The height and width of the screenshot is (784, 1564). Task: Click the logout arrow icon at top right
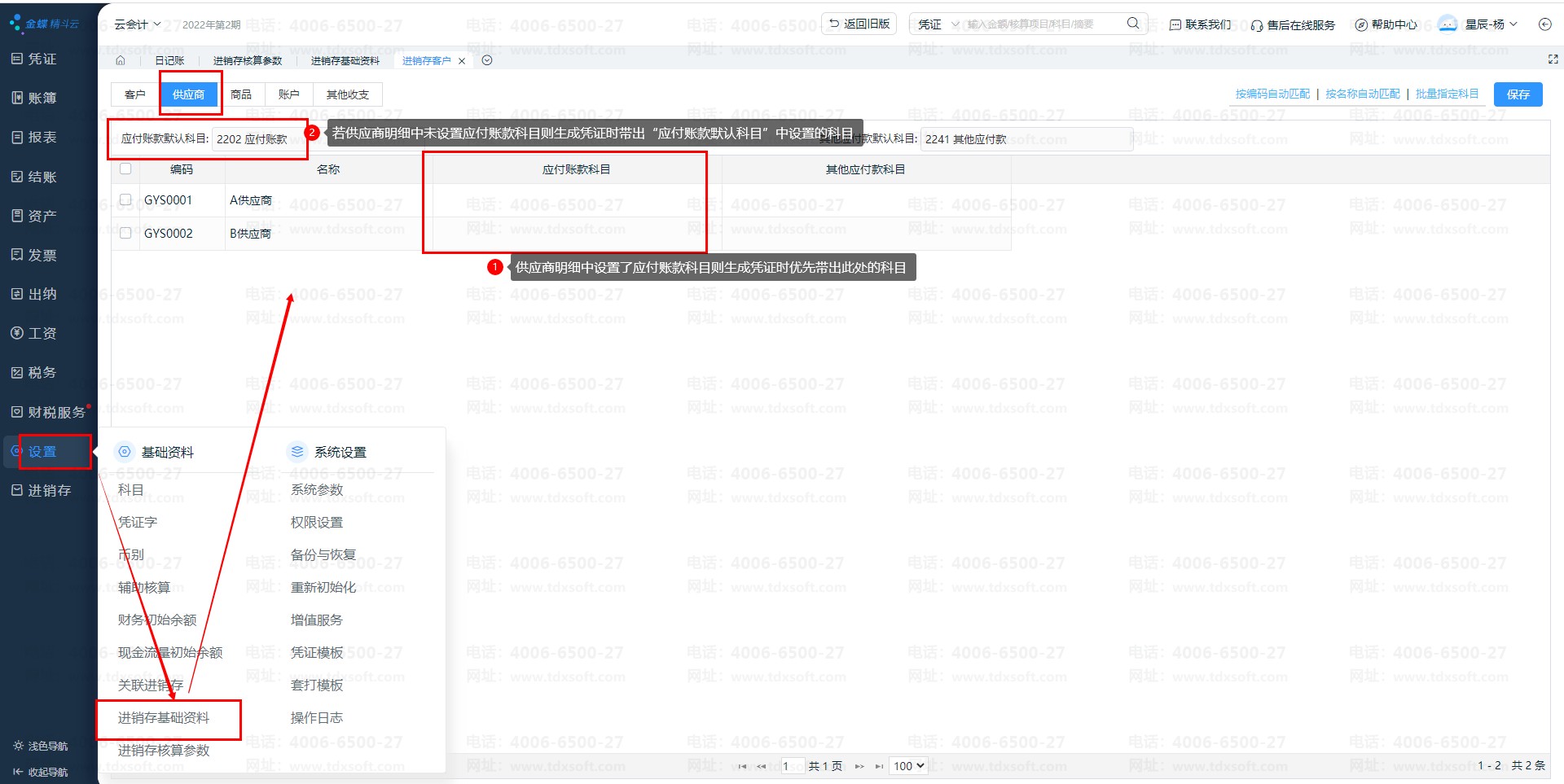pyautogui.click(x=1544, y=24)
